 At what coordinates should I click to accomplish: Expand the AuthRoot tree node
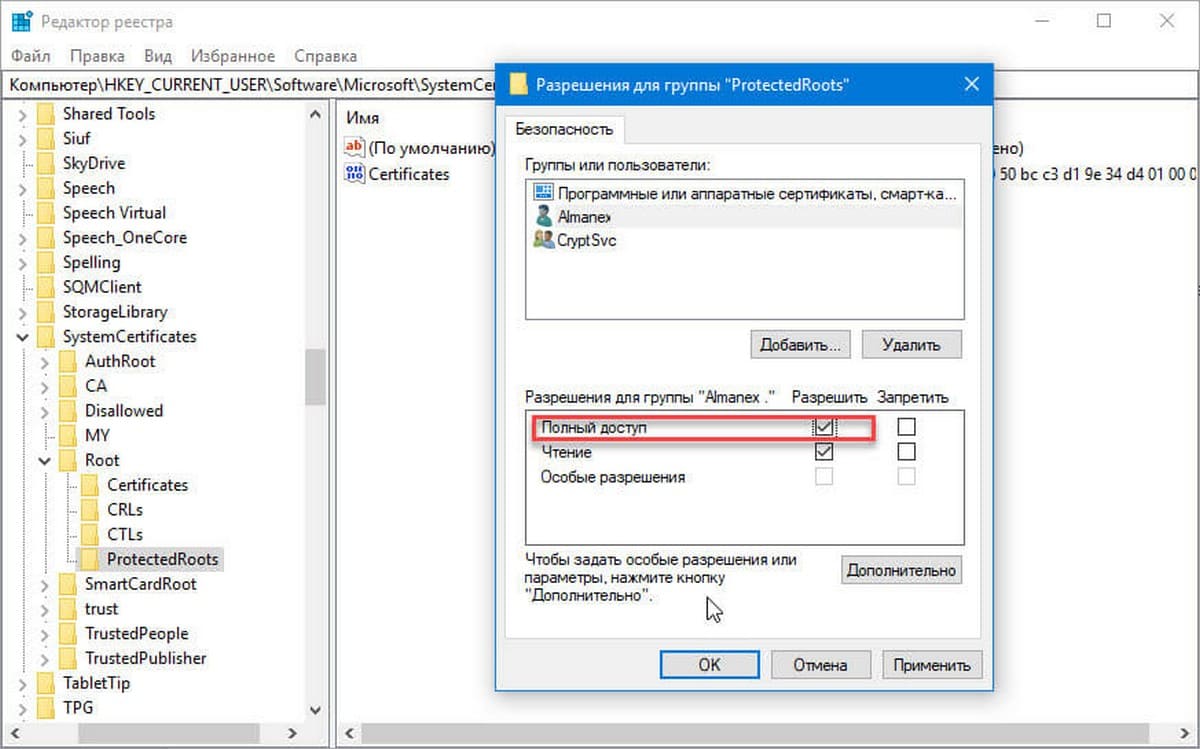(45, 361)
